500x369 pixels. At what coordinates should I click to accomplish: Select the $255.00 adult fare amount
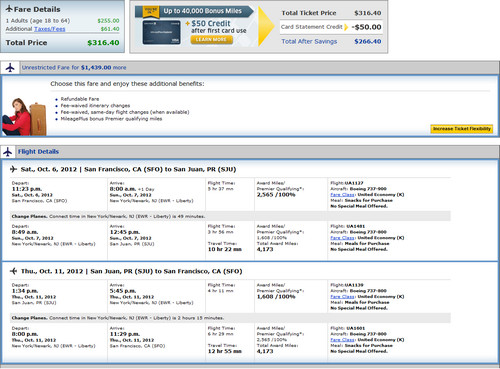click(x=108, y=21)
